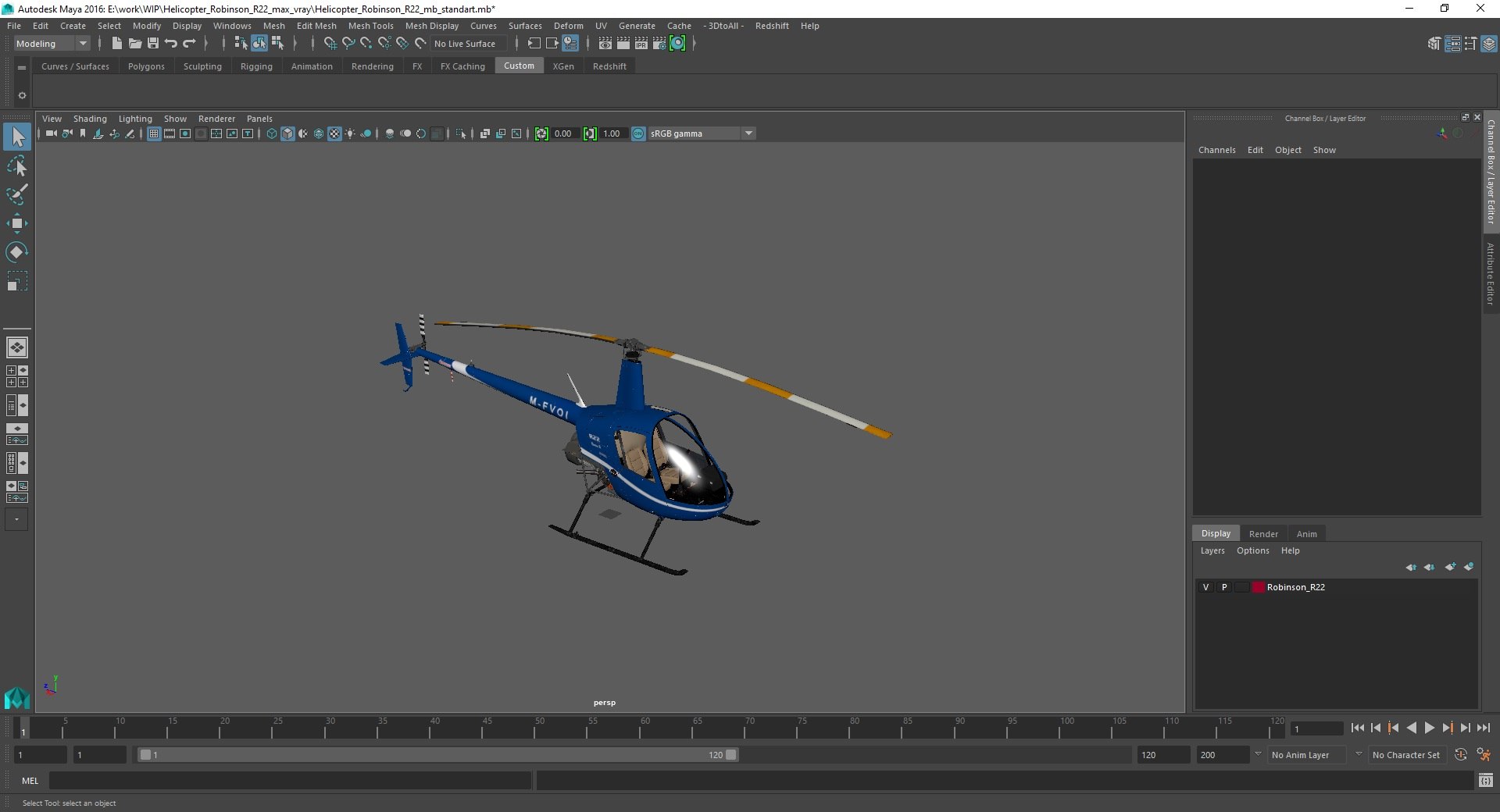Open the shelf tab list menu button
The image size is (1500, 812).
[22, 68]
